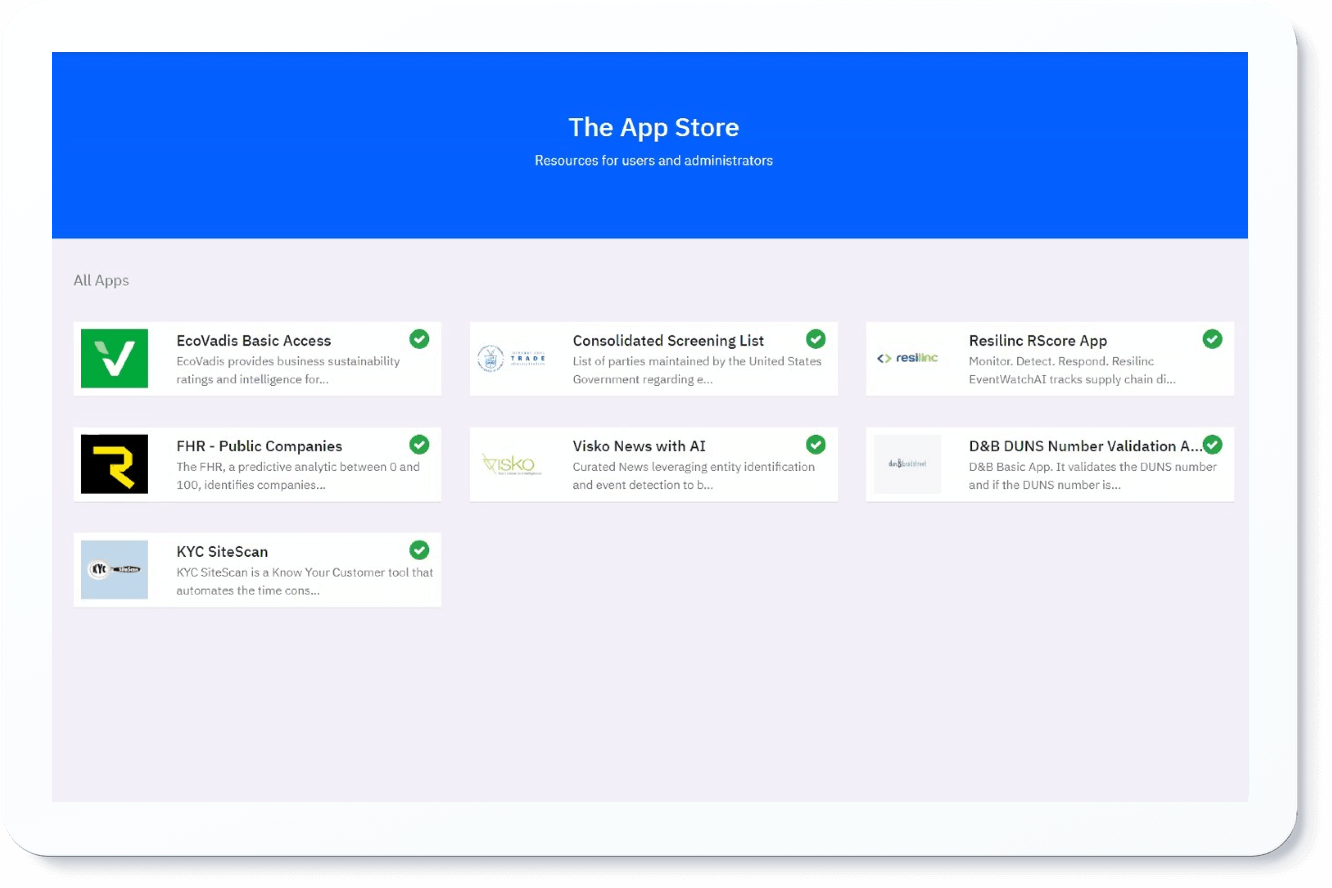Open Resilinc RScore App title
Screen dimensions: 1332x888
pyautogui.click(x=1038, y=341)
